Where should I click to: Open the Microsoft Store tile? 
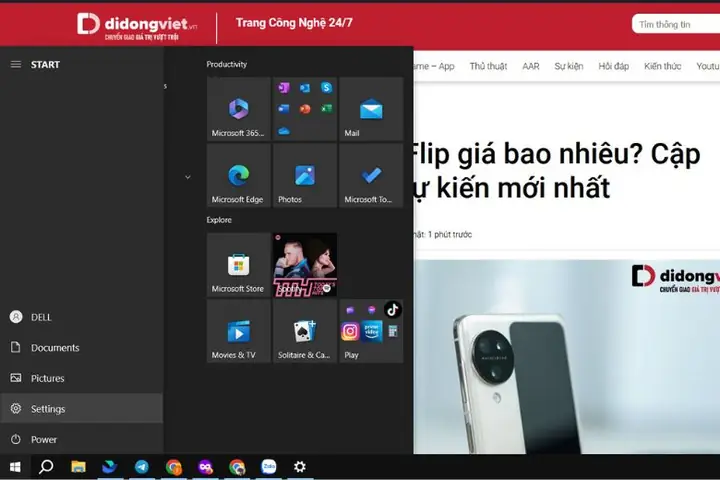(x=238, y=265)
